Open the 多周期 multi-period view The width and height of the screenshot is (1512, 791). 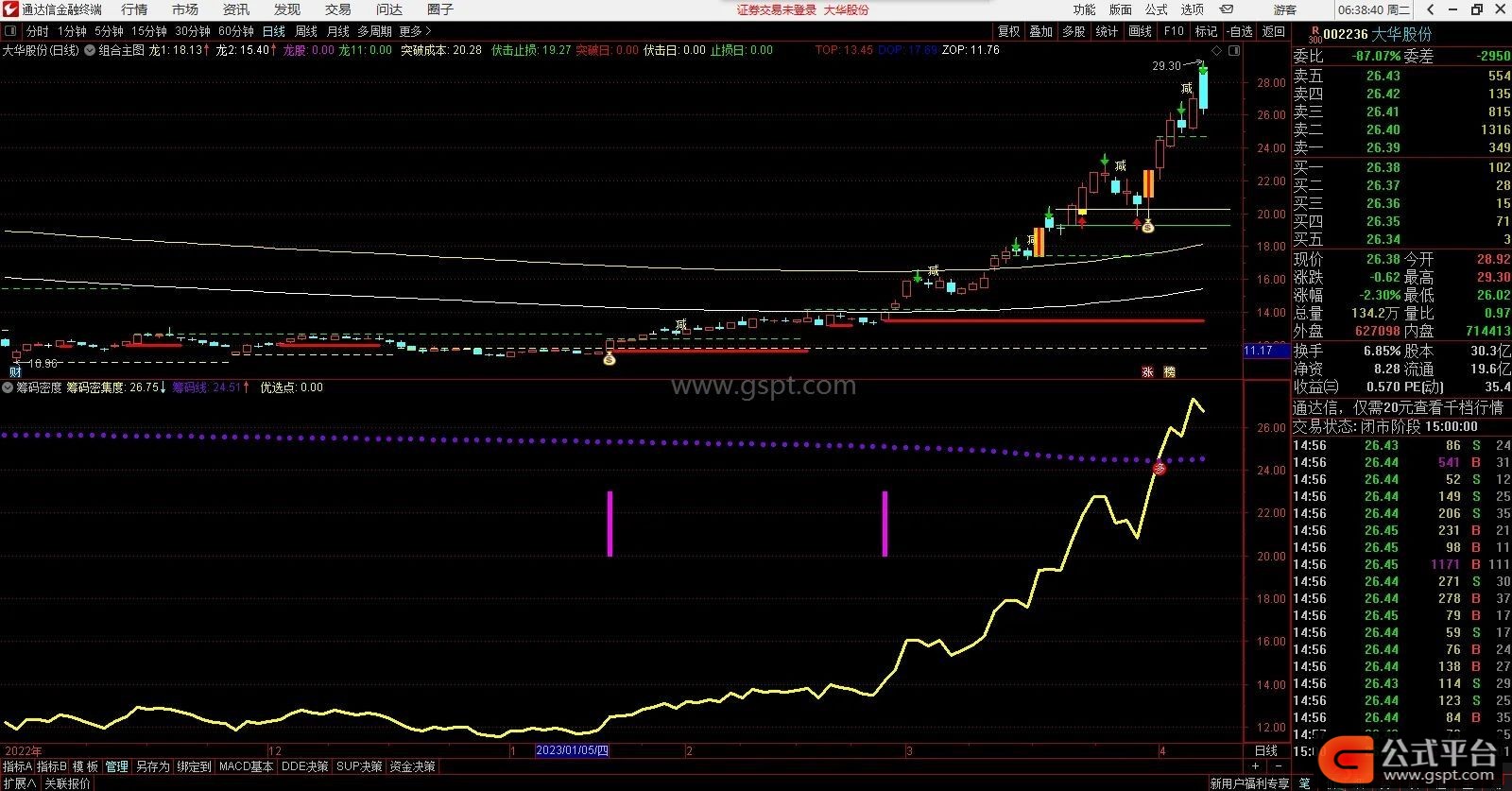click(374, 31)
